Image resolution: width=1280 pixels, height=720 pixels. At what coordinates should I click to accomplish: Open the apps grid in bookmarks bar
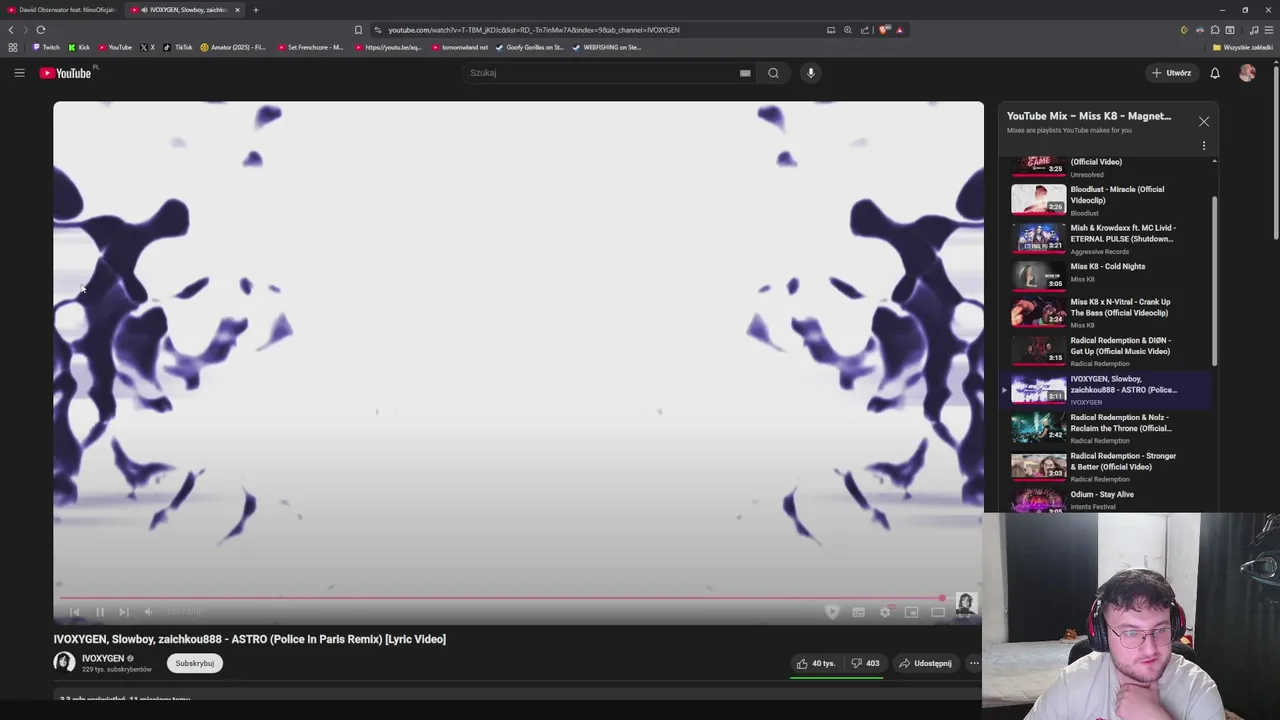pos(12,47)
